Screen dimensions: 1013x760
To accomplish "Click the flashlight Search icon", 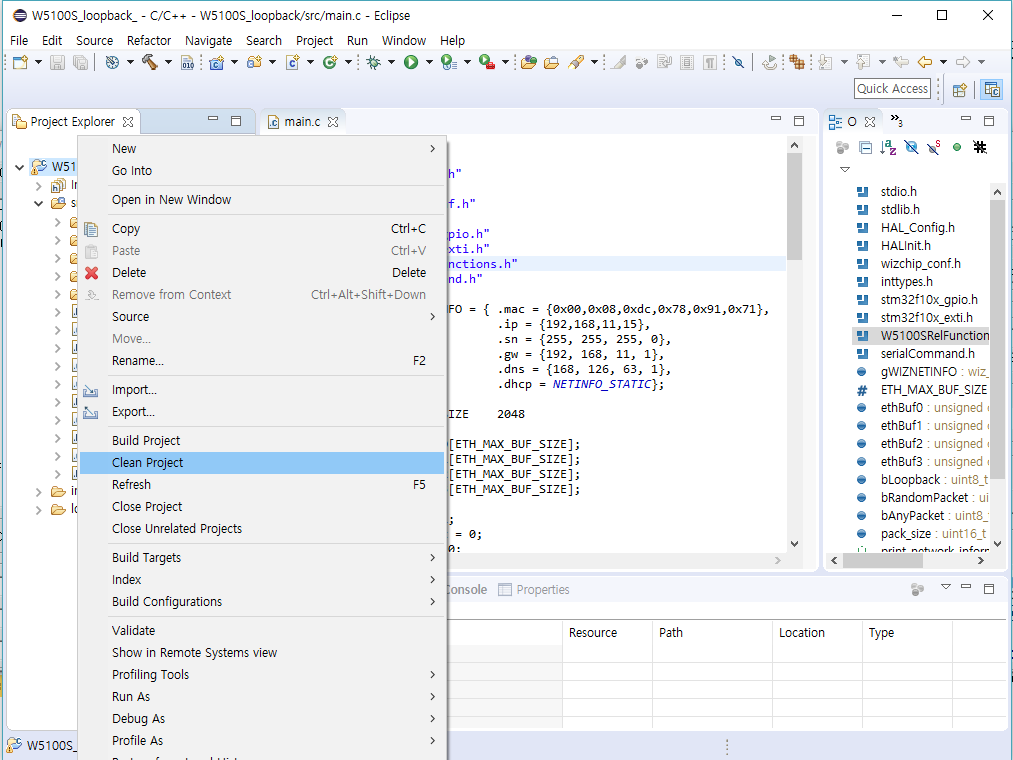I will click(576, 62).
